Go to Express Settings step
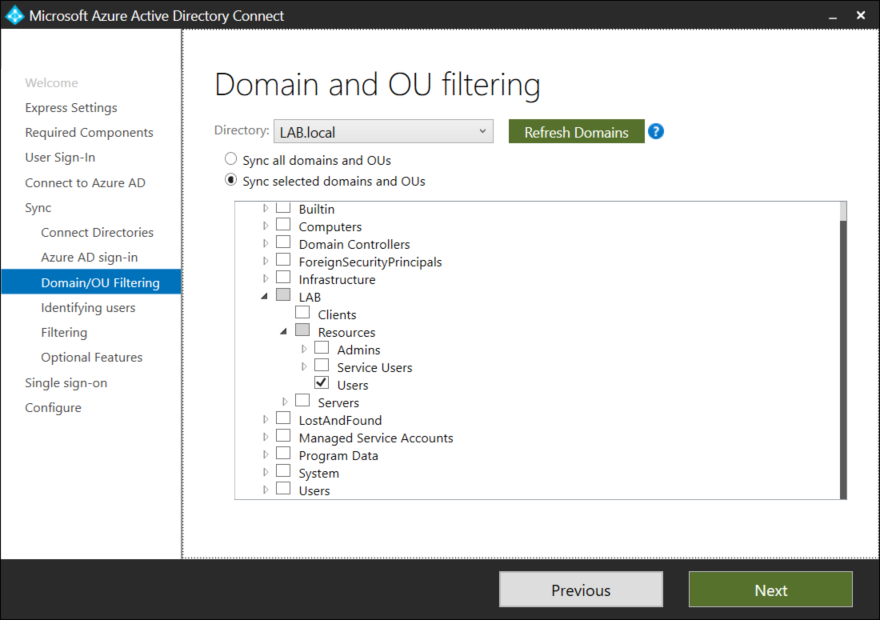The image size is (880, 620). click(71, 108)
